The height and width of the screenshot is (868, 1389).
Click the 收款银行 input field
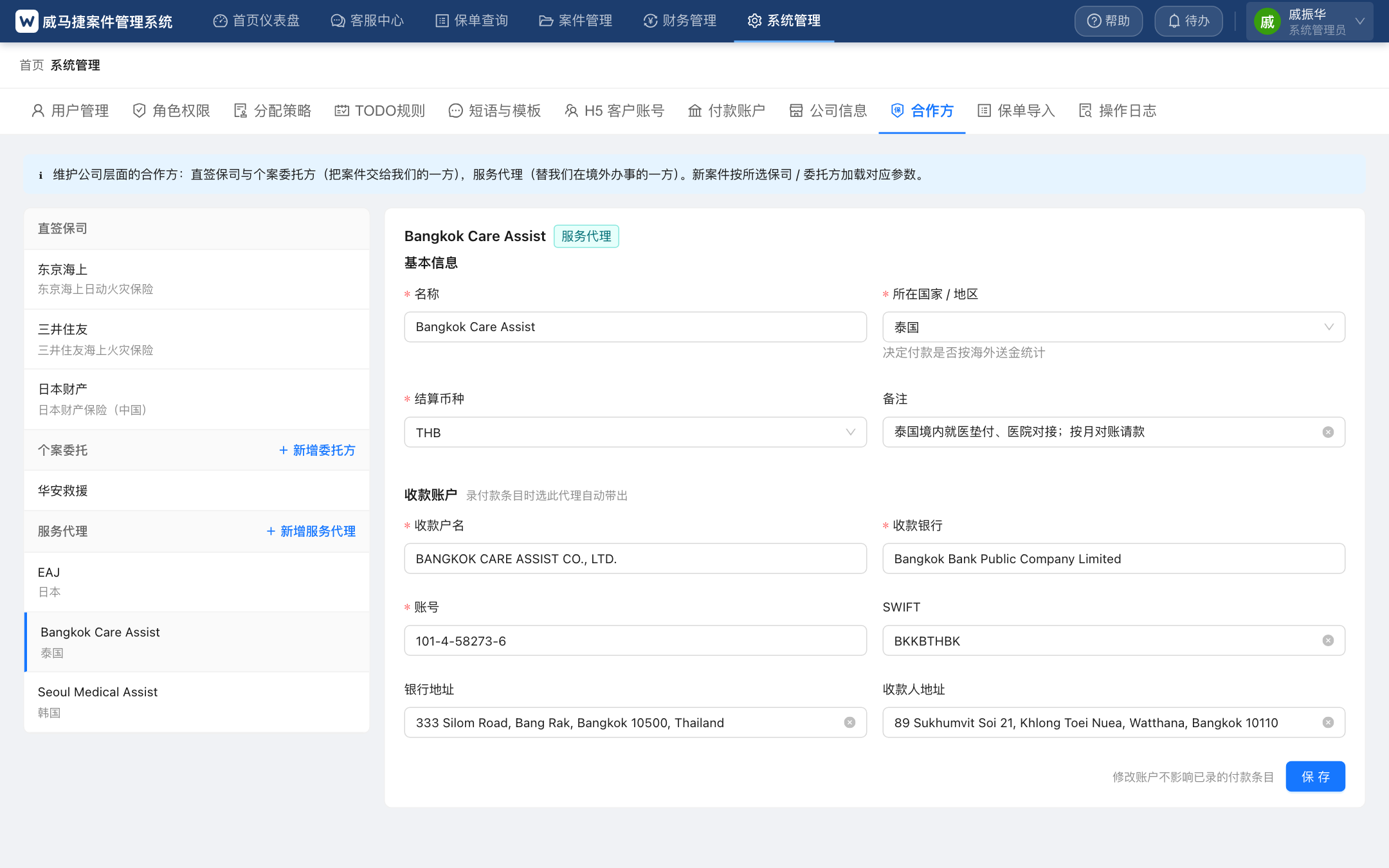pyautogui.click(x=1114, y=559)
